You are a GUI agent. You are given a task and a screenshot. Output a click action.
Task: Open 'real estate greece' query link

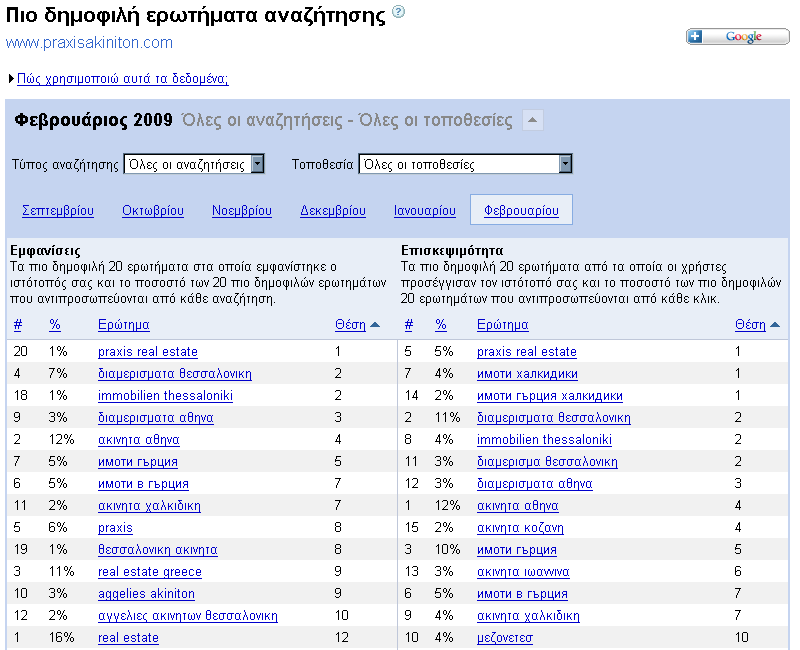150,572
